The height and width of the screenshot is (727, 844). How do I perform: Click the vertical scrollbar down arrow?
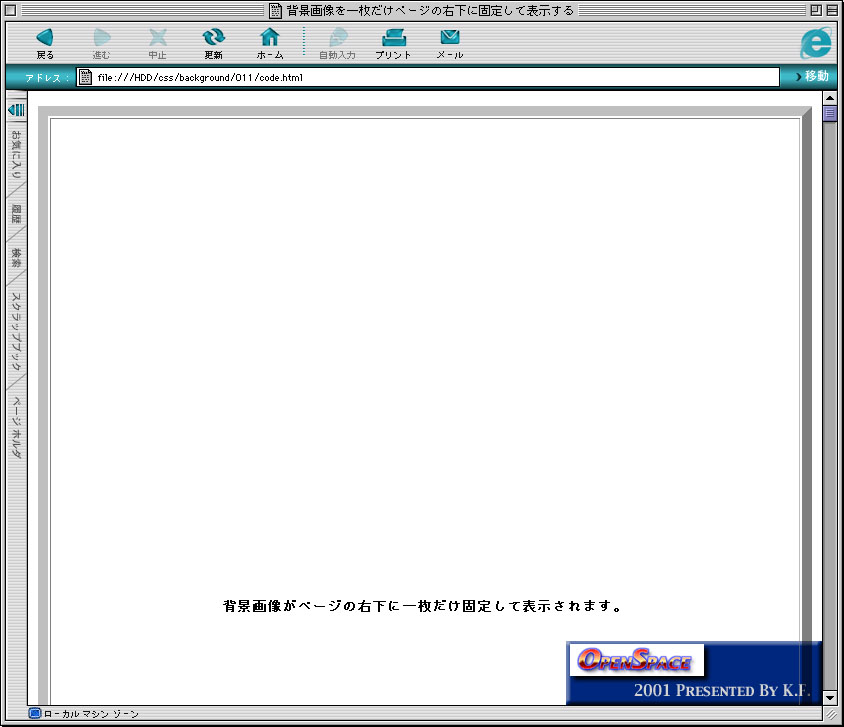829,698
